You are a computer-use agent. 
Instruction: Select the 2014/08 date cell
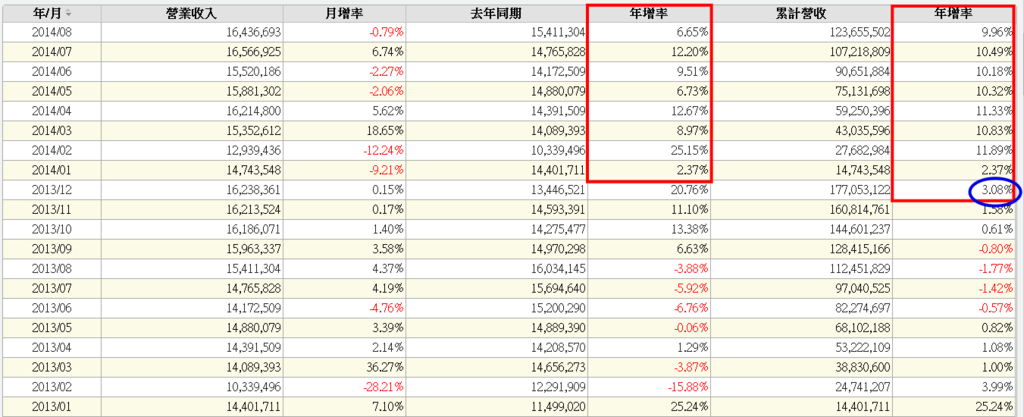coord(51,33)
